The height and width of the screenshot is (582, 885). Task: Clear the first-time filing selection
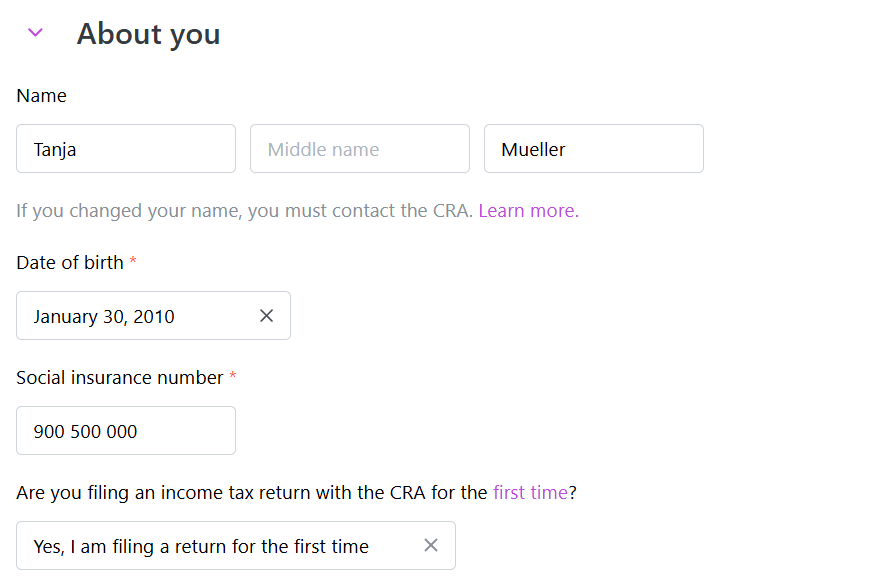click(x=431, y=546)
